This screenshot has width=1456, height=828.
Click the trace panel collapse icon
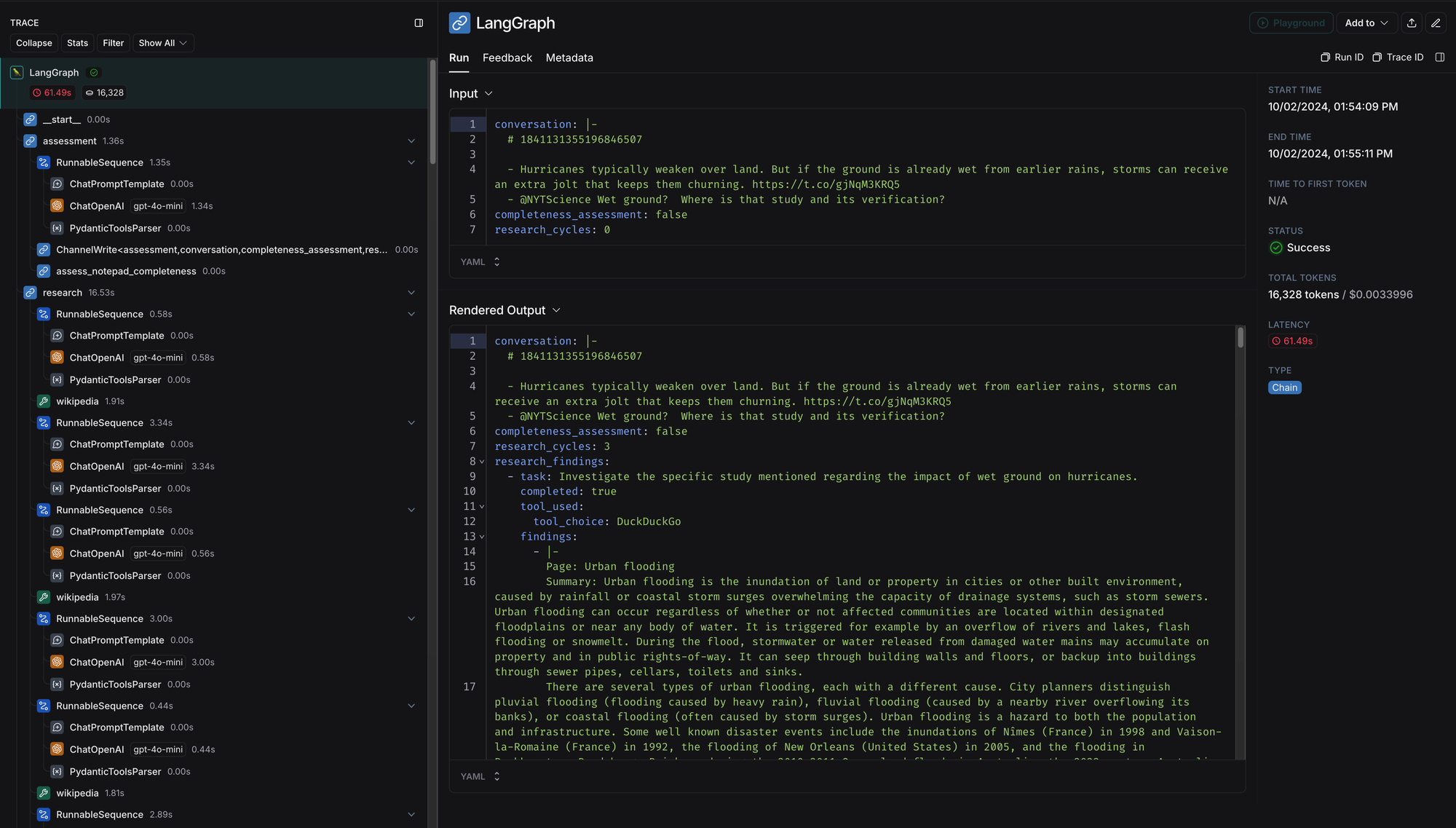[x=419, y=23]
